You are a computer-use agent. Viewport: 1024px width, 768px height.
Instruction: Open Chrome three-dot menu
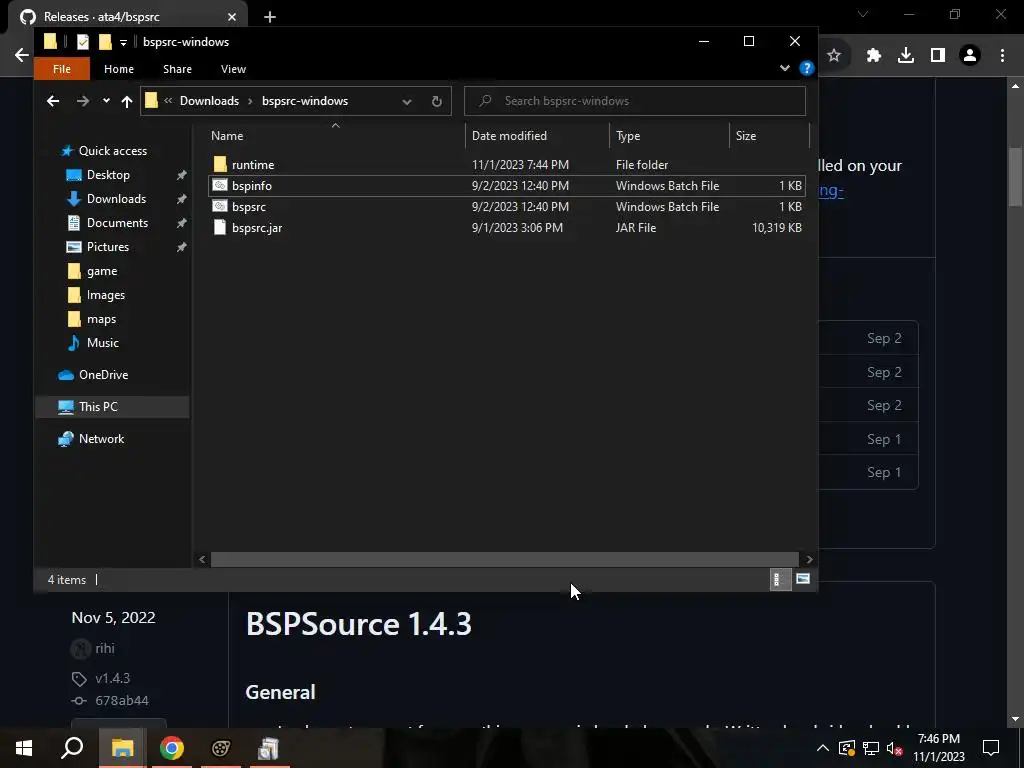point(1002,56)
